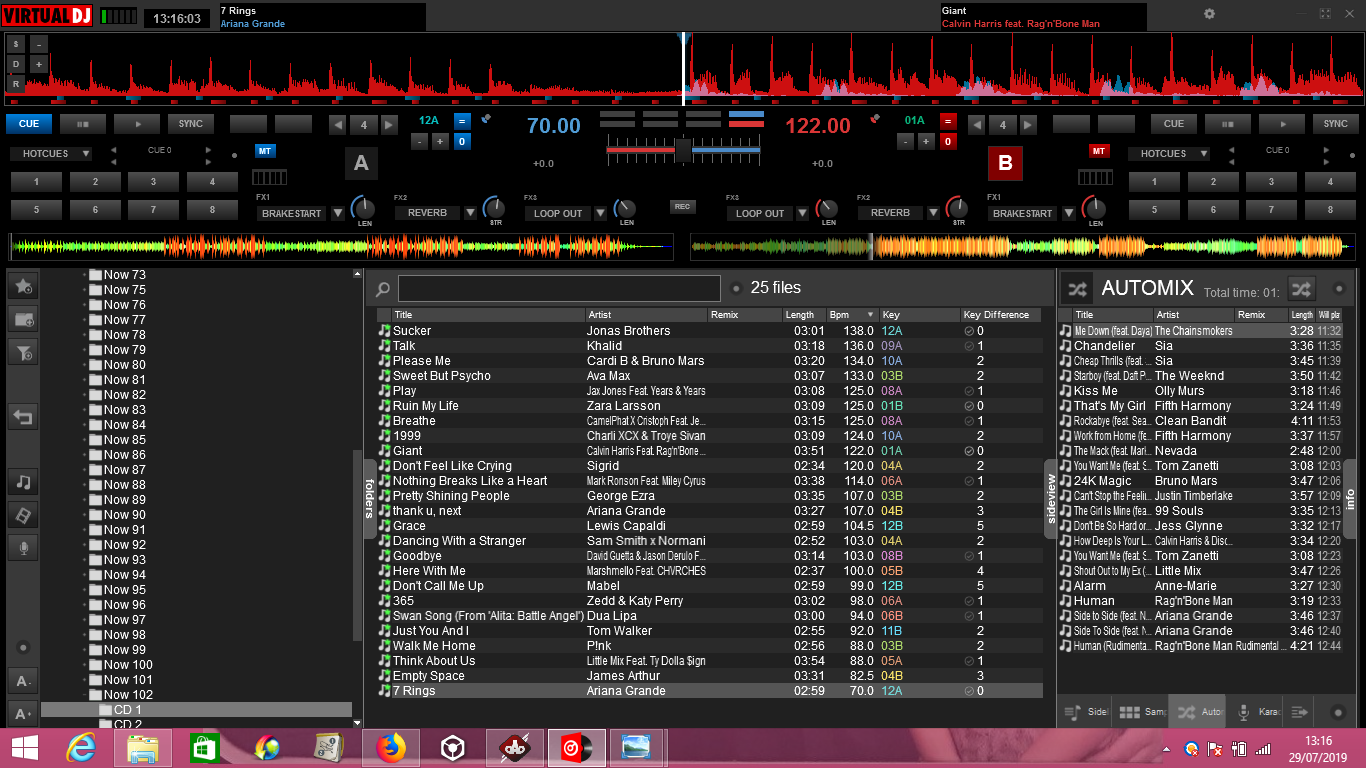Screen dimensions: 1366x768
Task: Click the search magnifier icon
Action: click(382, 290)
